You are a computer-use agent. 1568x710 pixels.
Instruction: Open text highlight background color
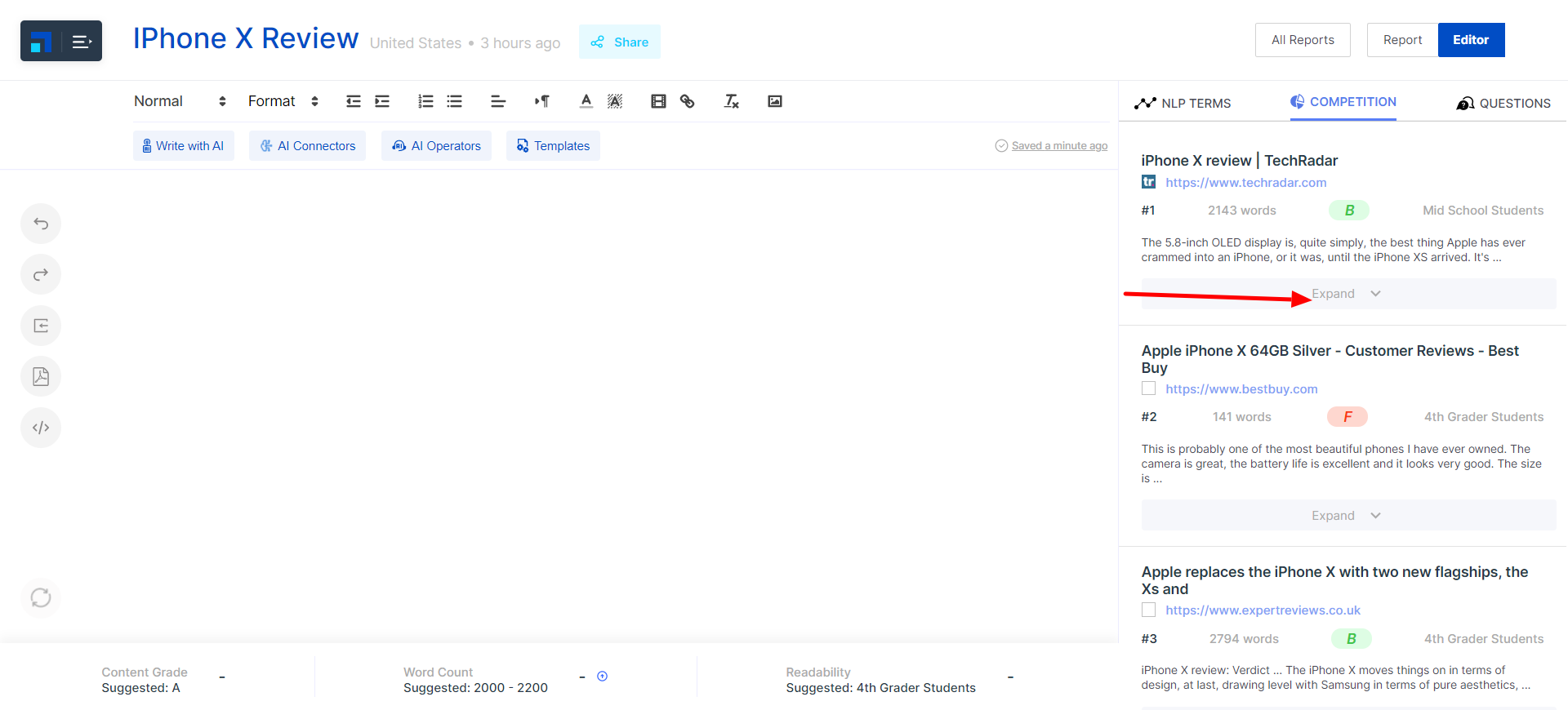click(x=615, y=101)
